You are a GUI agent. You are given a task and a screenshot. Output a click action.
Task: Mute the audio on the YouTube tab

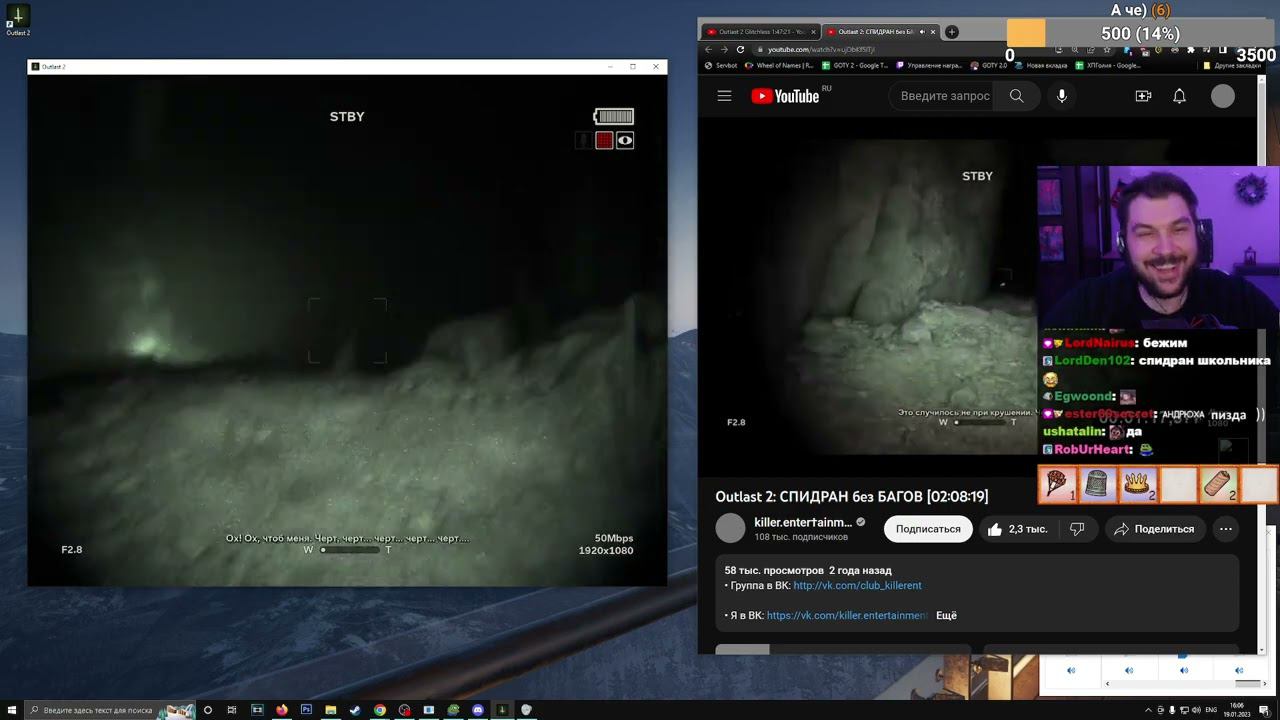921,32
